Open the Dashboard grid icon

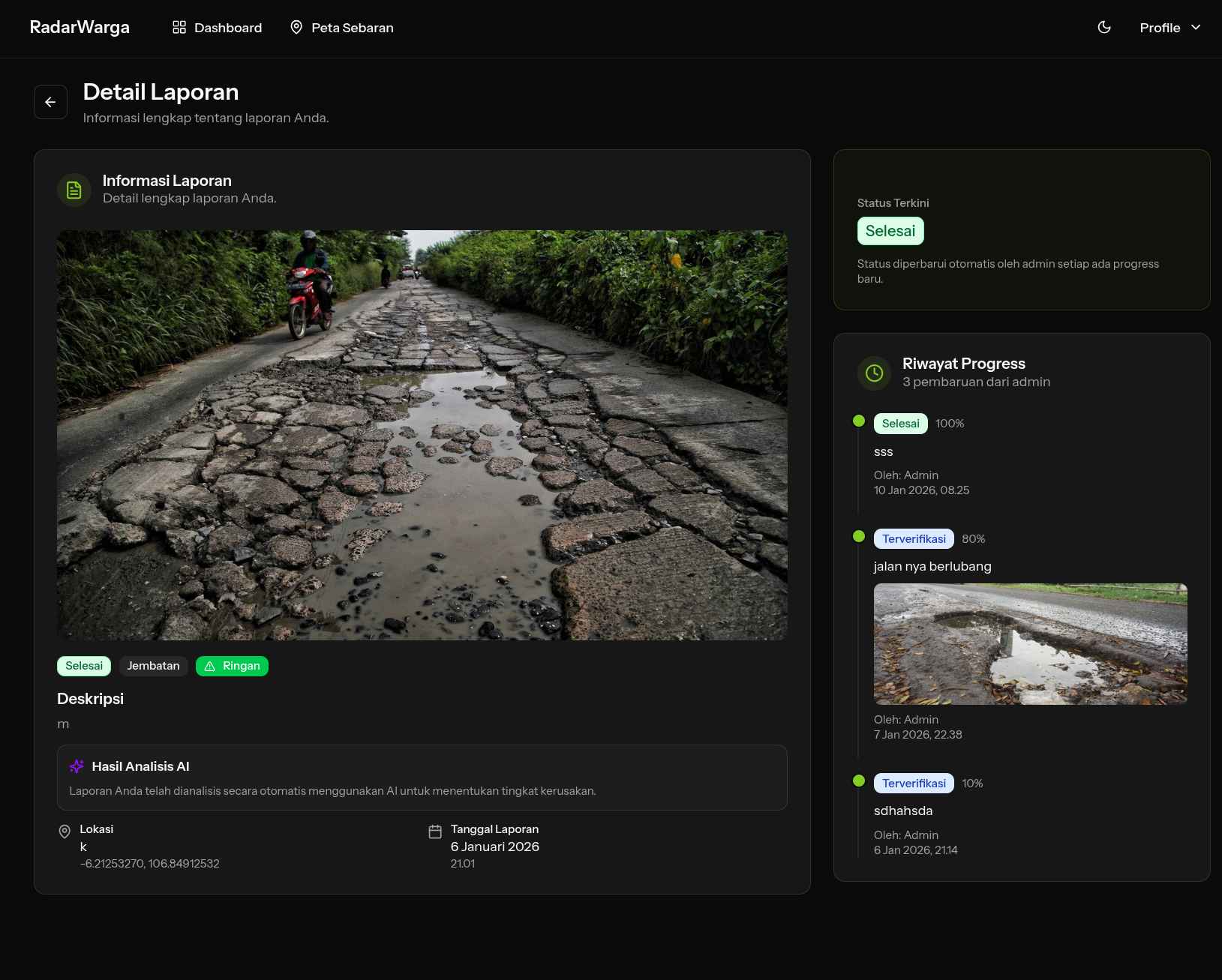tap(179, 27)
